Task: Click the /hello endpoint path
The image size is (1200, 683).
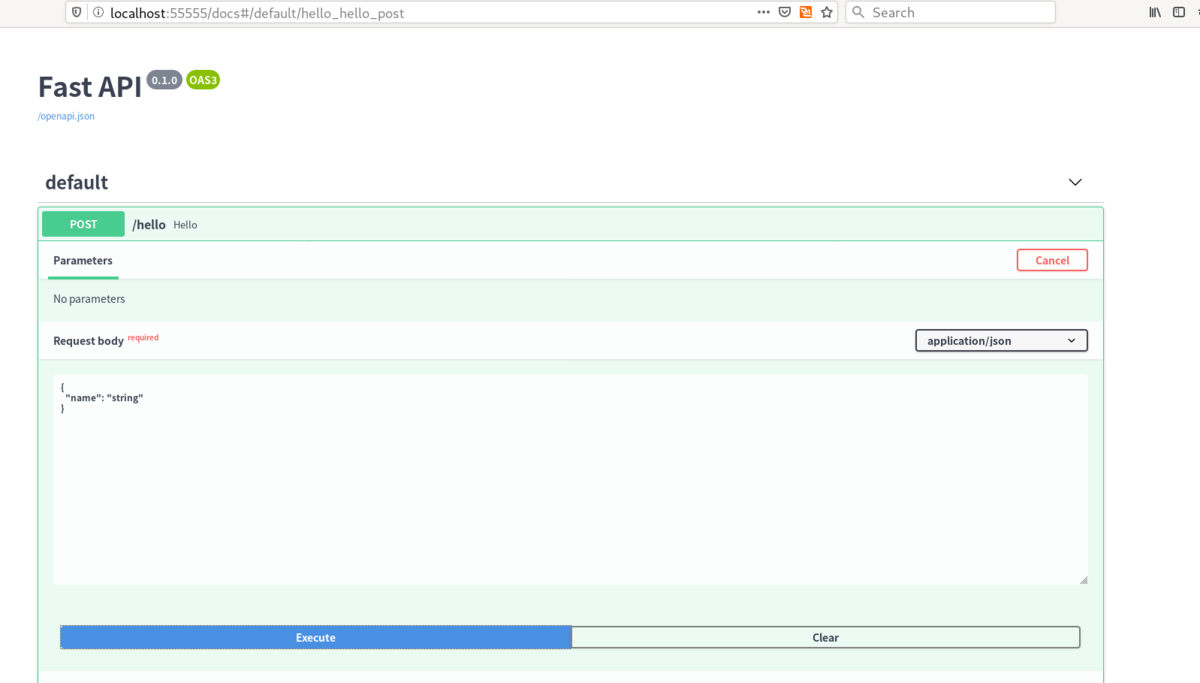Action: pos(149,224)
